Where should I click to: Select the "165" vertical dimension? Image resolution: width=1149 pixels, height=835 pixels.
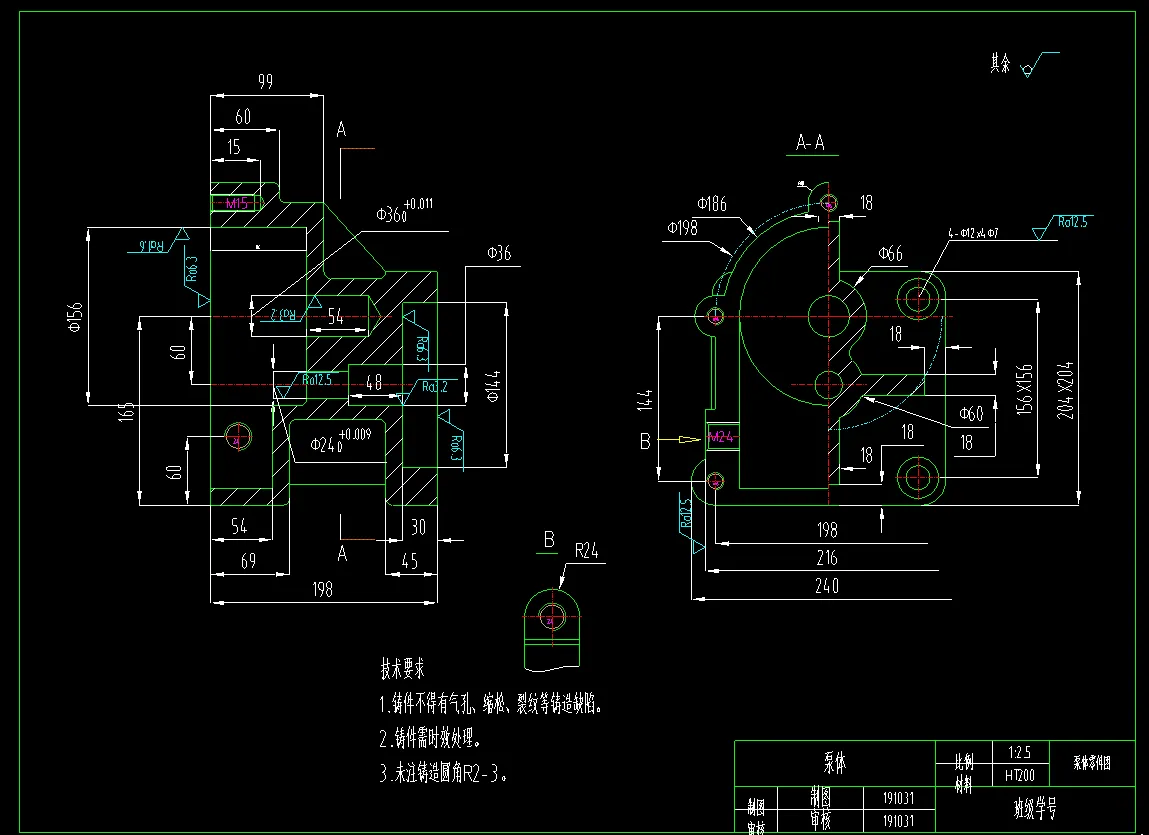tap(128, 411)
